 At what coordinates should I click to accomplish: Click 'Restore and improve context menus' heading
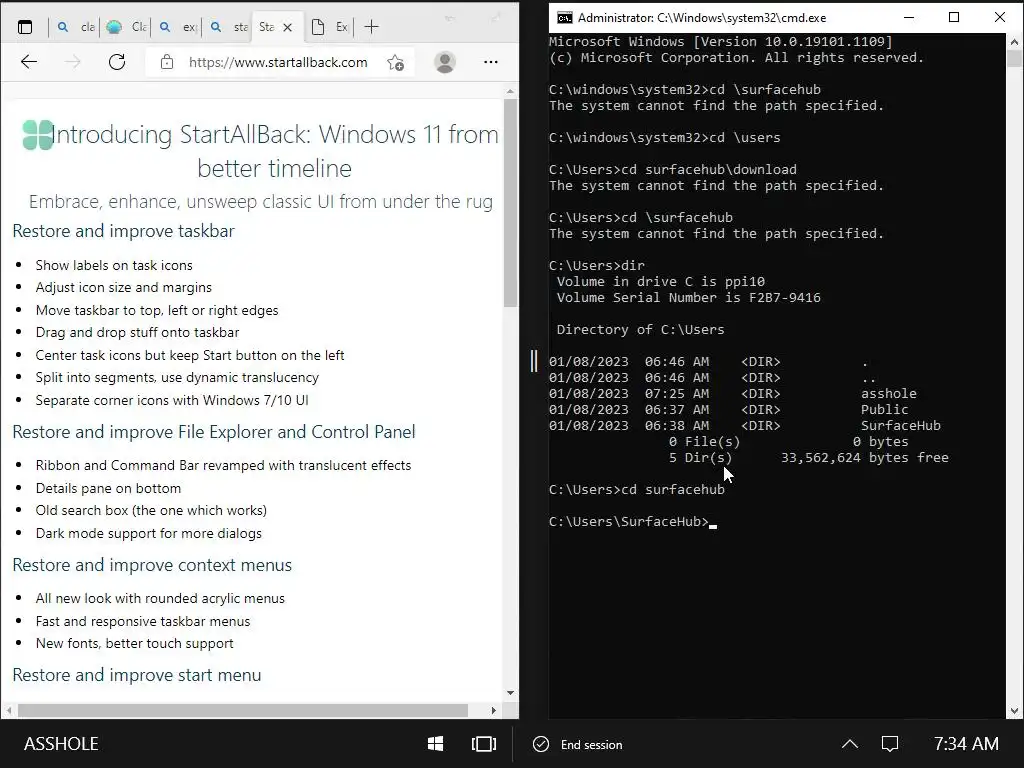(x=152, y=565)
